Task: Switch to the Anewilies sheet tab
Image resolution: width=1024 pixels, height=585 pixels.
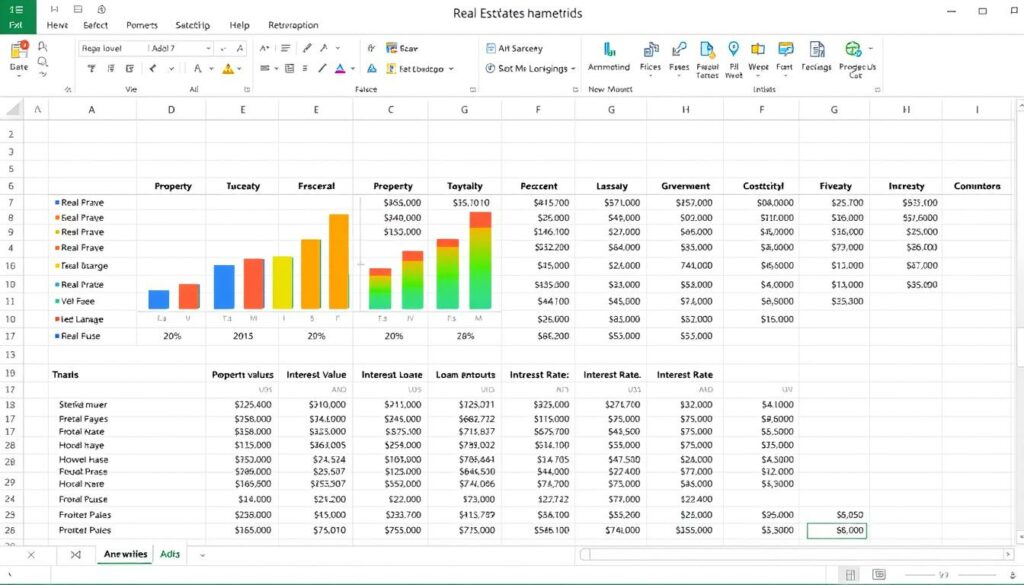Action: [126, 554]
